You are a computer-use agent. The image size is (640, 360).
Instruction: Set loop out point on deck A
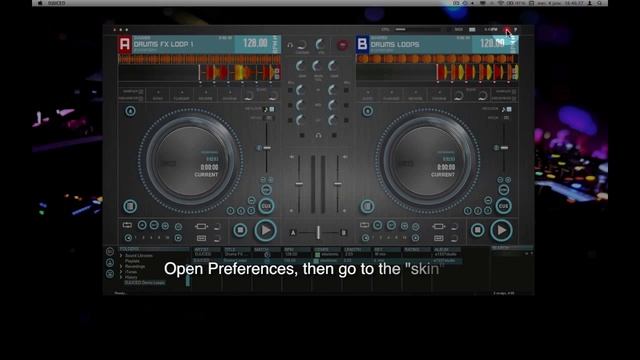[x=154, y=225]
